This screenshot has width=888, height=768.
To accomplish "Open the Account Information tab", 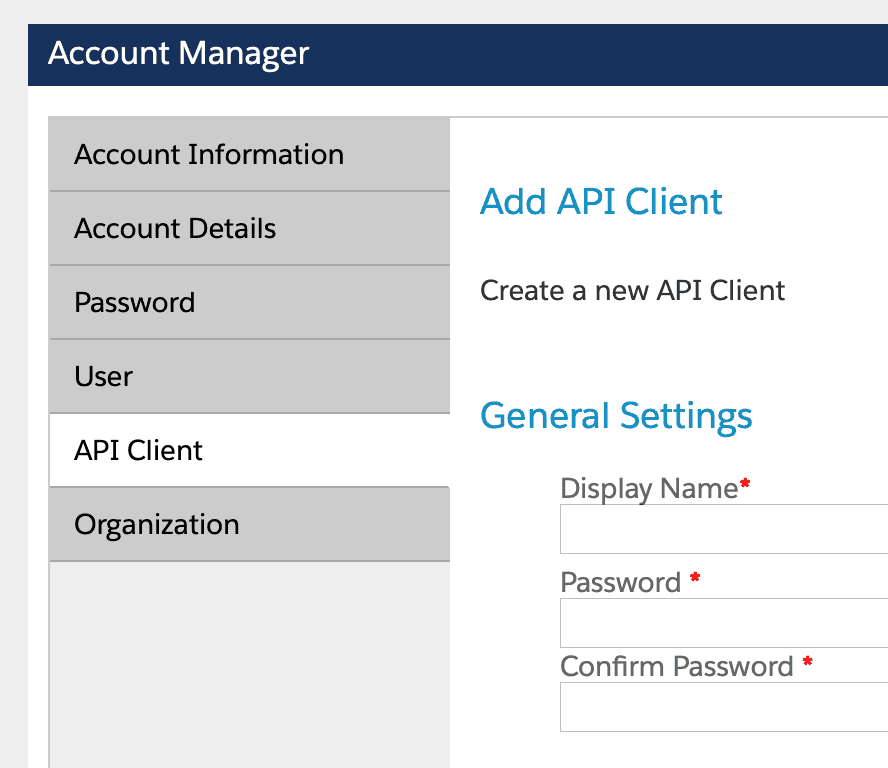I will 209,155.
